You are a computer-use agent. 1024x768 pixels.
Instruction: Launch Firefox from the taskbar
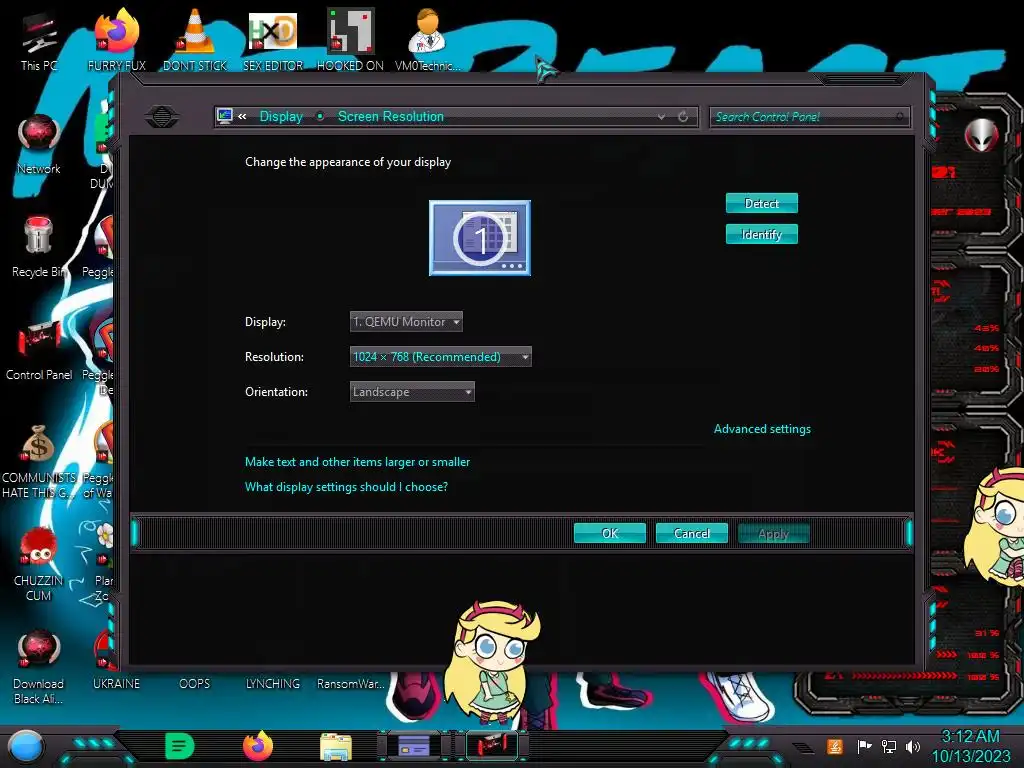258,746
